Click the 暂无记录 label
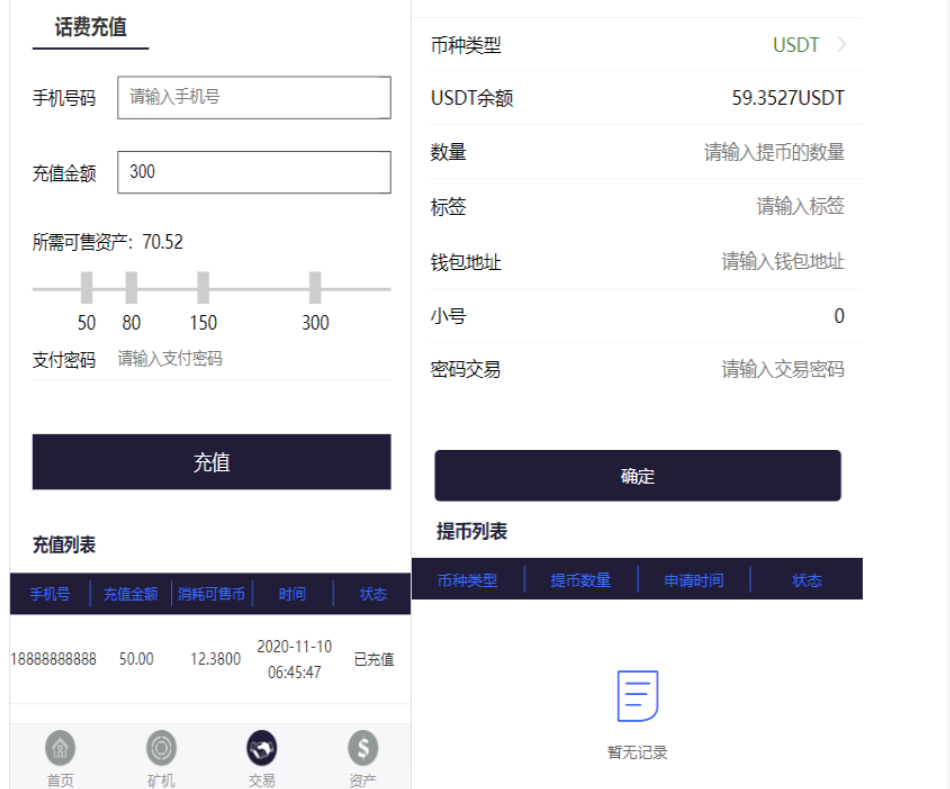950x789 pixels. (637, 753)
